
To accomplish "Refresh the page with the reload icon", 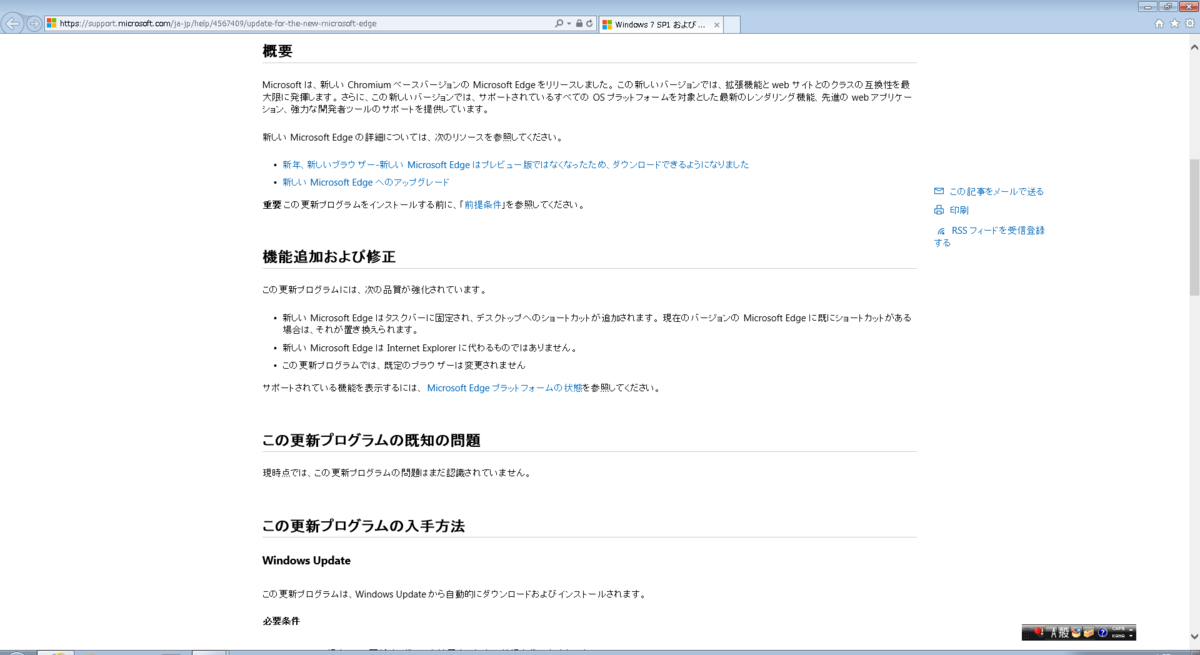I will (x=589, y=23).
